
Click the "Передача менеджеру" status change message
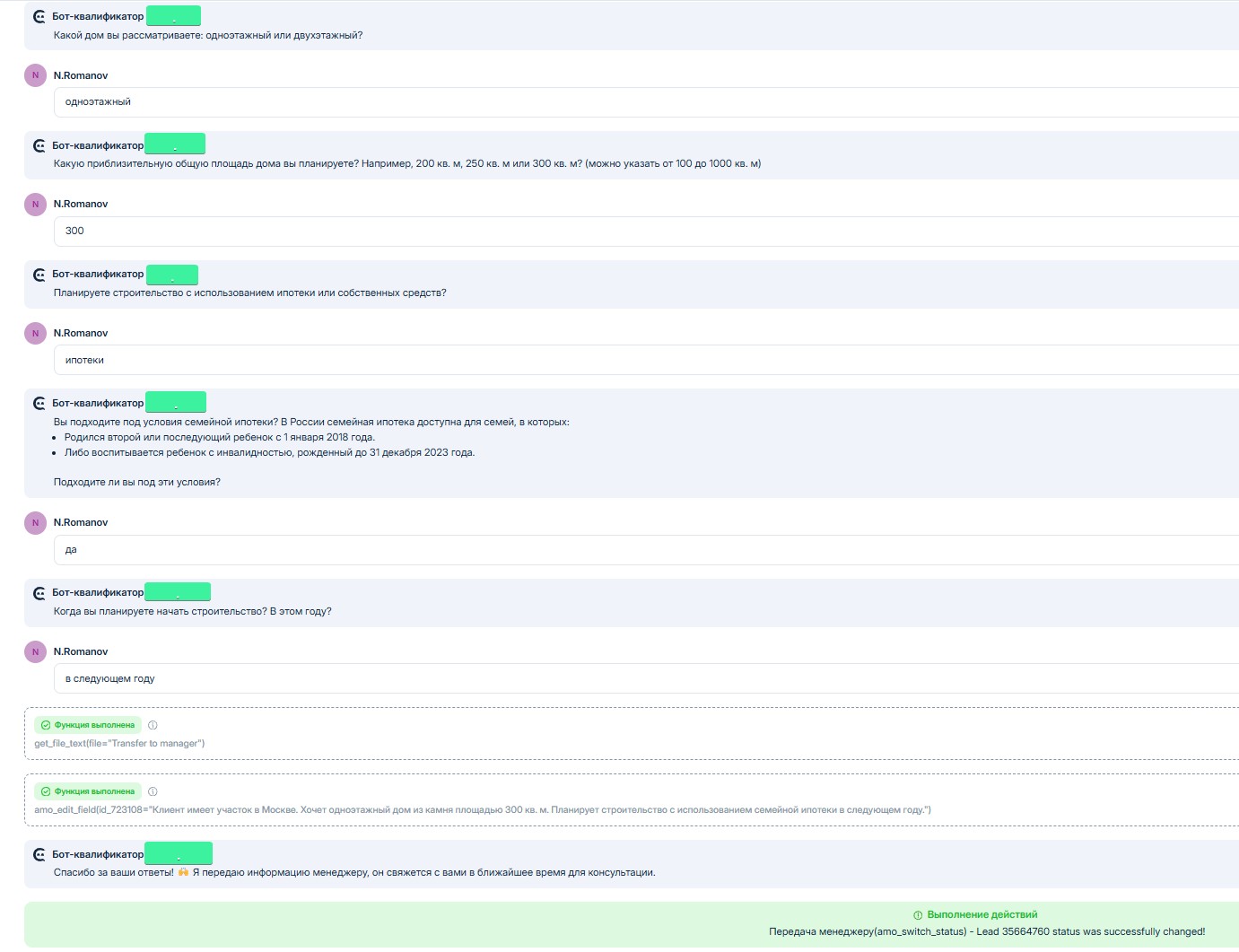point(986,932)
